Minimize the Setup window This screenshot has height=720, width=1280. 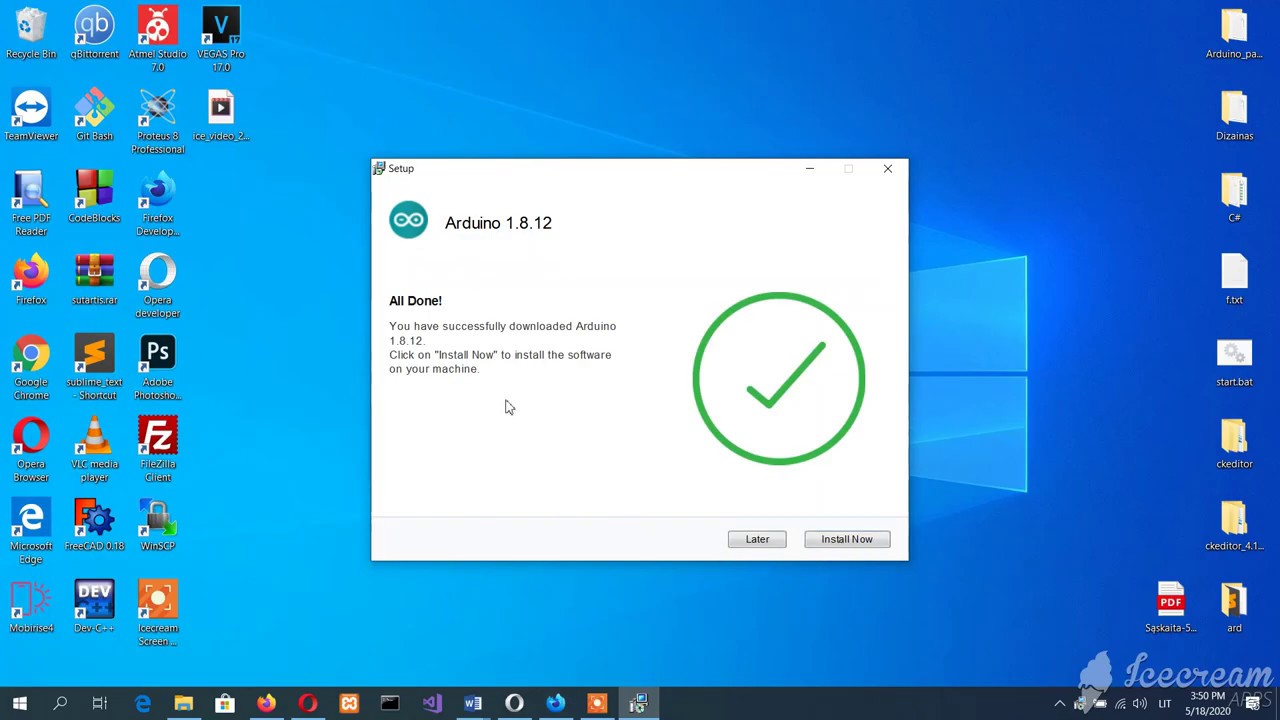pos(810,168)
